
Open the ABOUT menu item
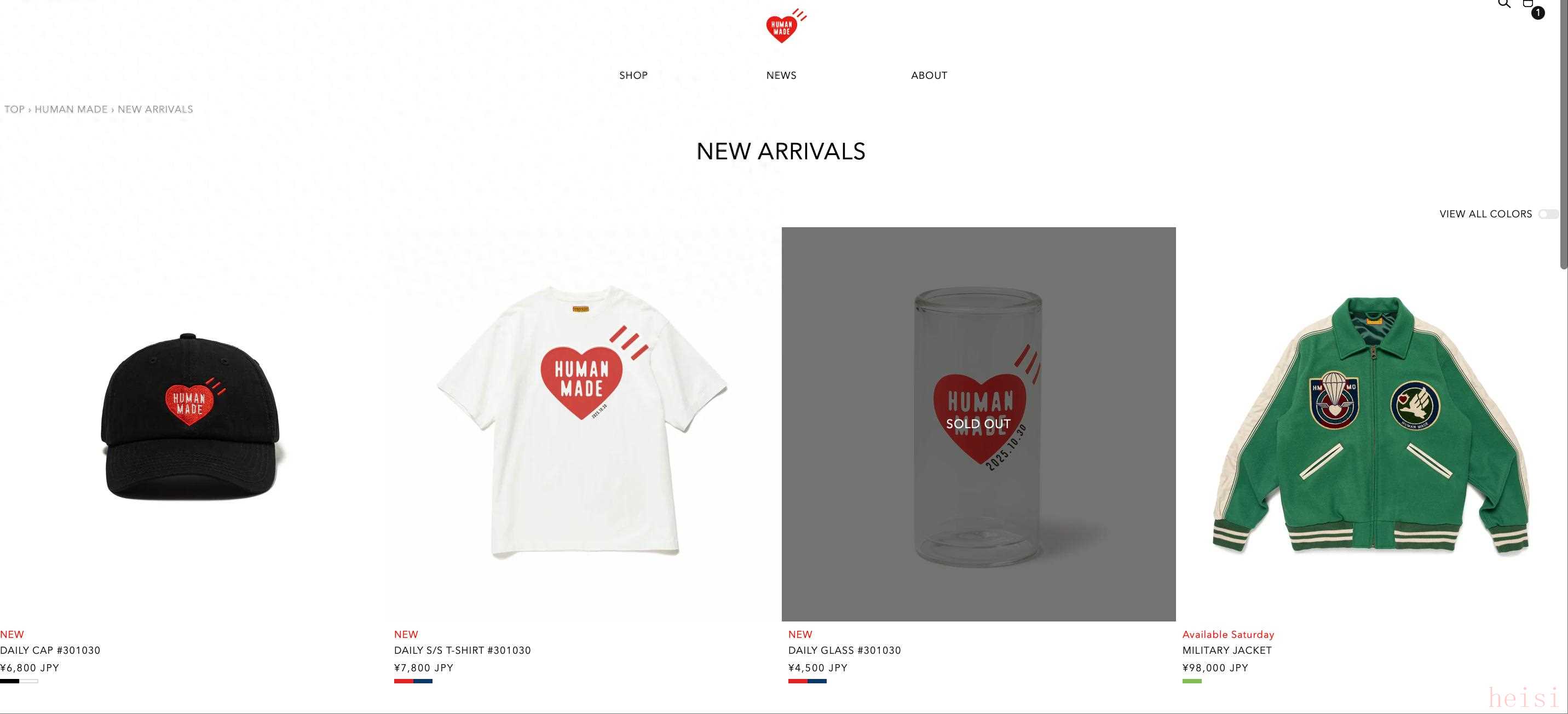pyautogui.click(x=929, y=76)
